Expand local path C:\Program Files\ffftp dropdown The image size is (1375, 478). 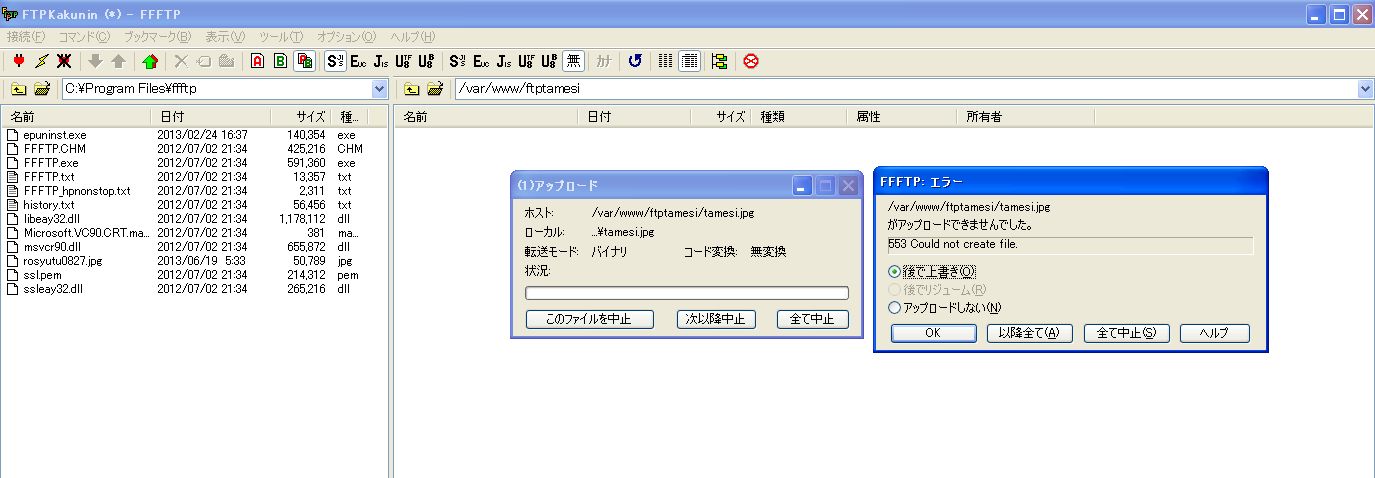coord(379,89)
